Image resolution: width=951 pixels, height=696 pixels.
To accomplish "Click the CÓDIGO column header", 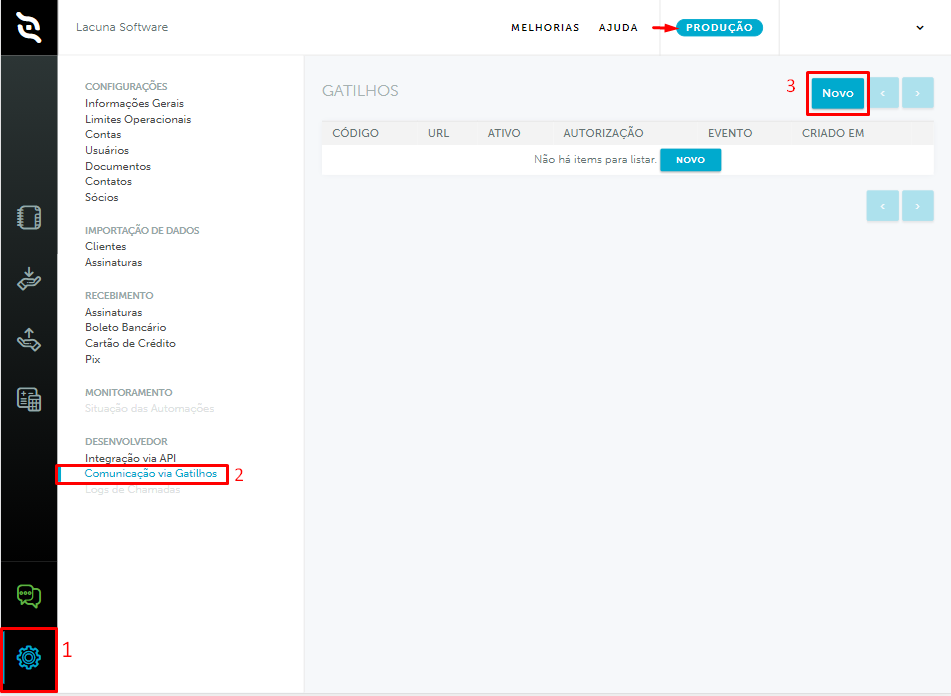I will tap(355, 133).
